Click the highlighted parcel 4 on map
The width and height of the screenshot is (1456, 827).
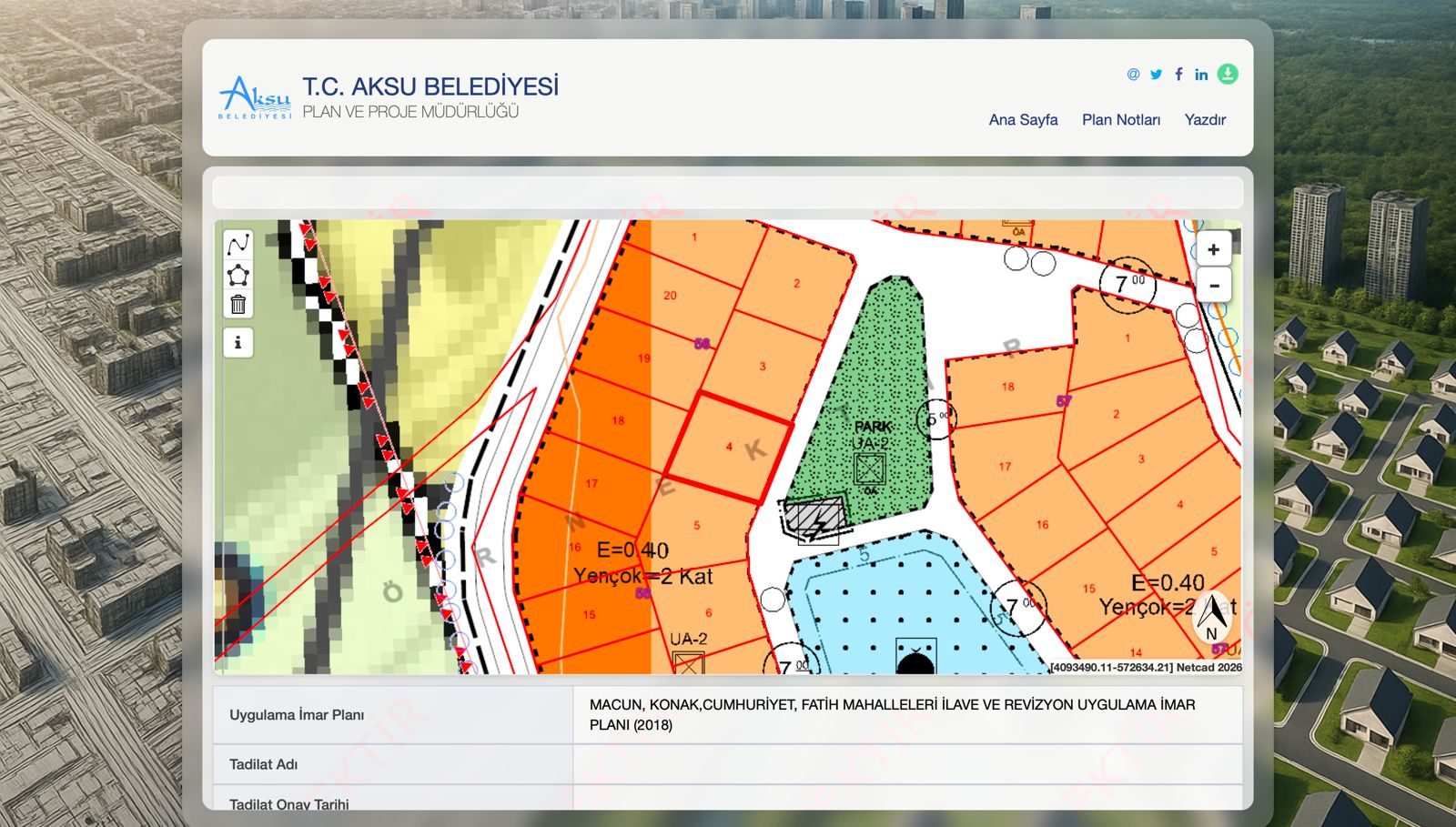click(x=728, y=448)
